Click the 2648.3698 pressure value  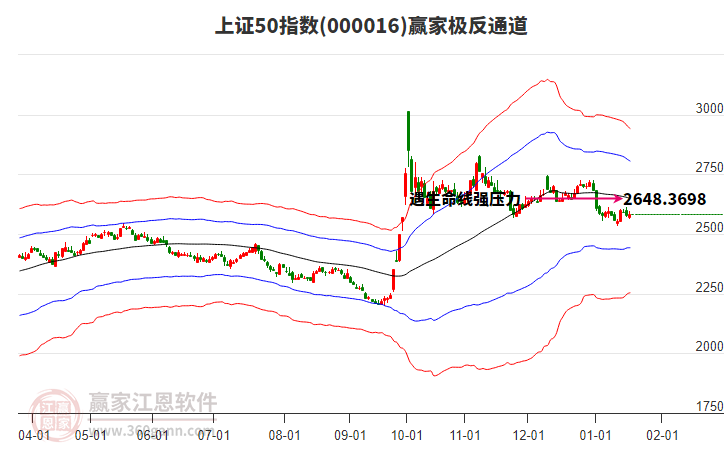(x=664, y=200)
